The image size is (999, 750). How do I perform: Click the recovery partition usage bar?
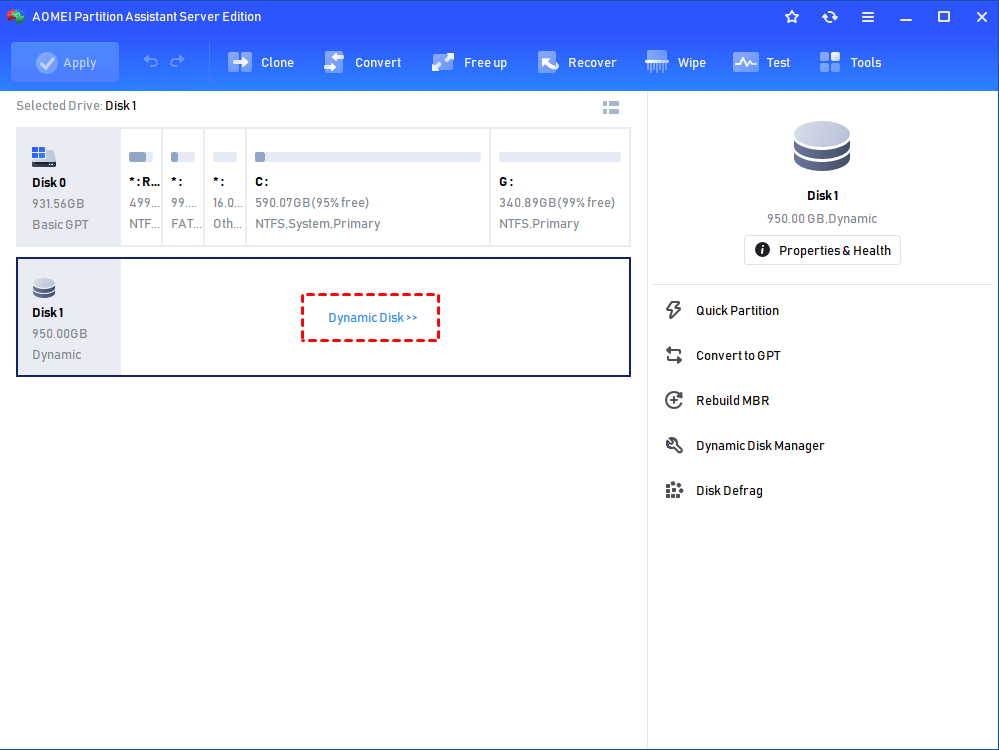pos(141,157)
